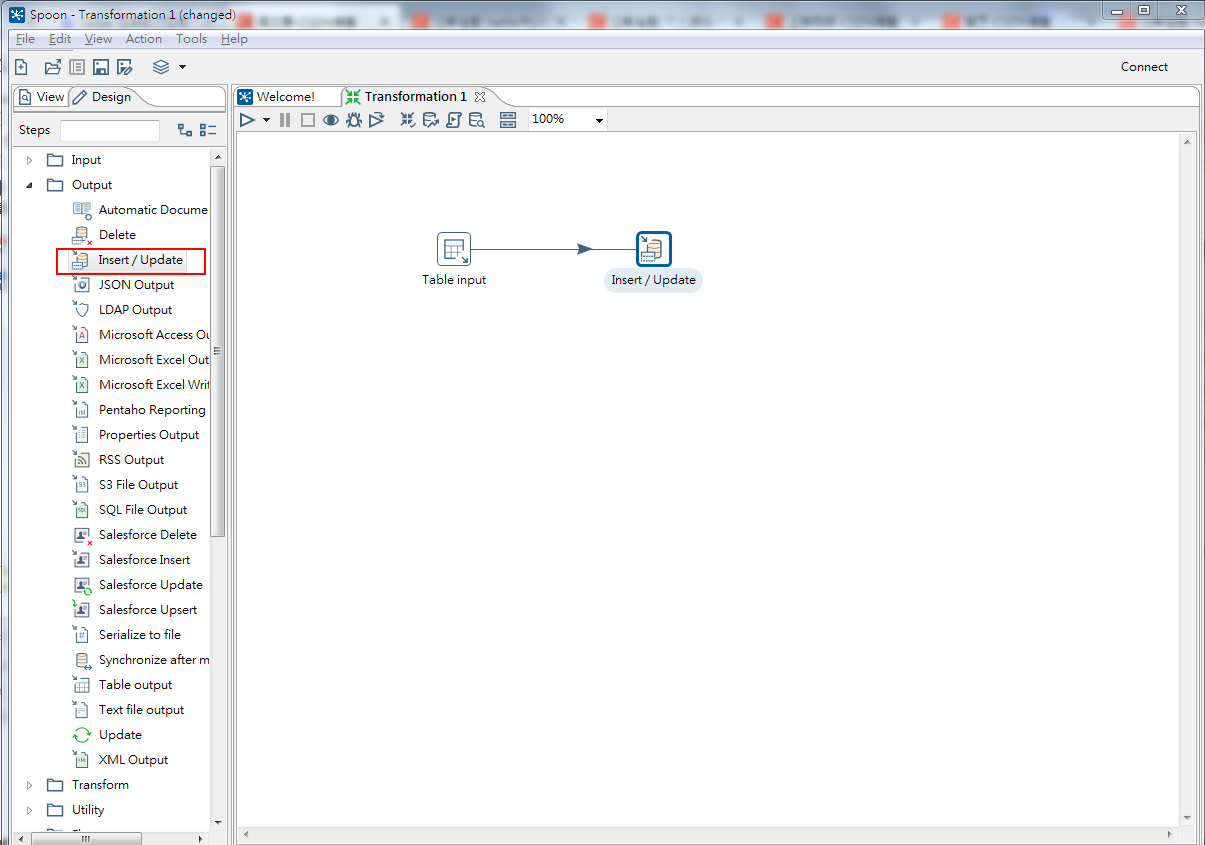Click the Steps search field
The width and height of the screenshot is (1205, 845).
tap(110, 130)
